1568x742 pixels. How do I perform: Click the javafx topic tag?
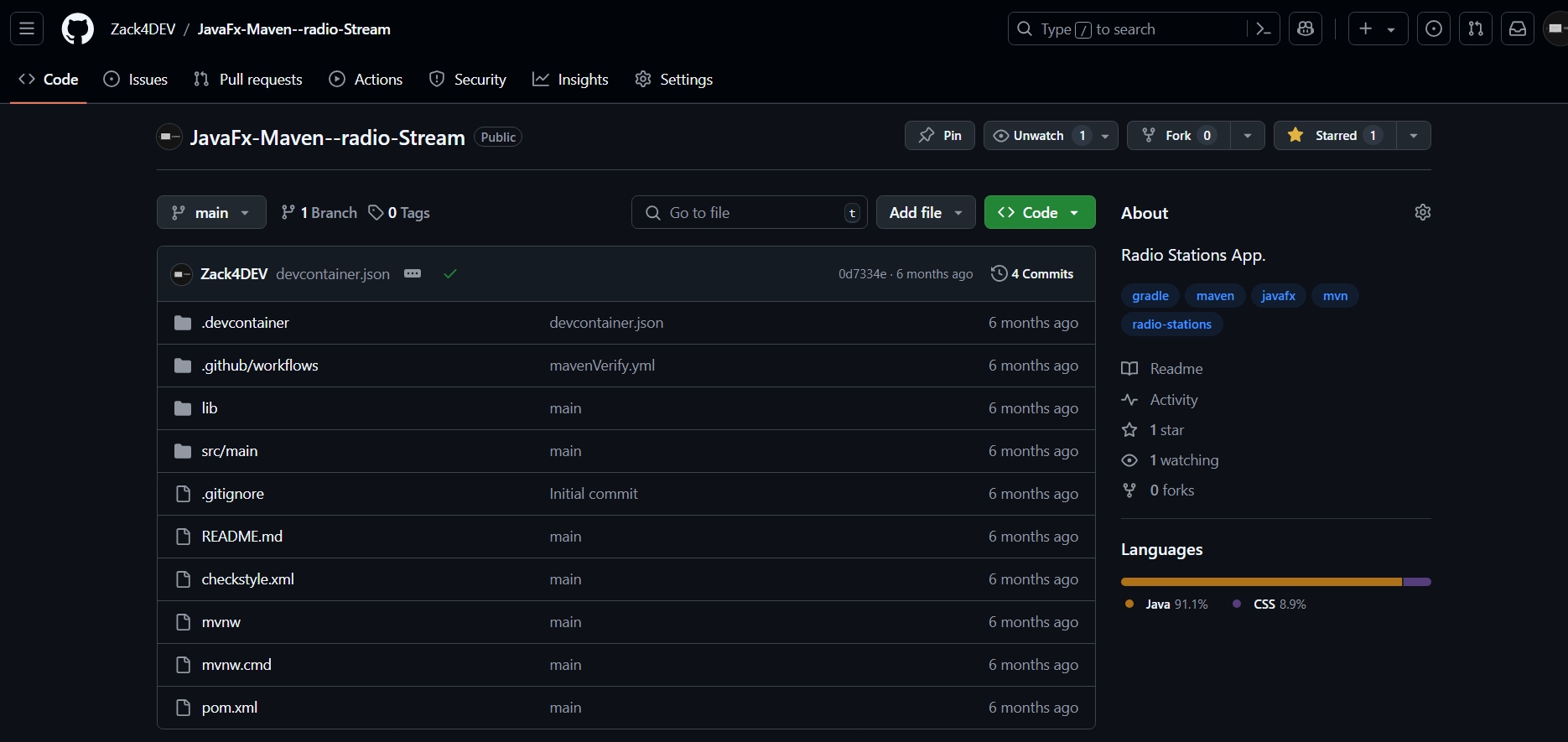click(x=1278, y=295)
